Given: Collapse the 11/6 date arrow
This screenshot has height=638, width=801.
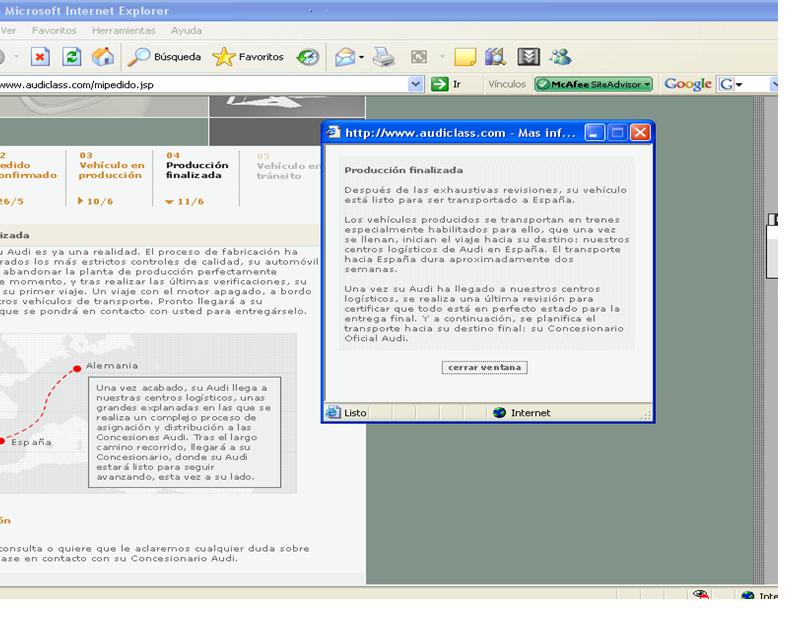Looking at the screenshot, I should [170, 202].
